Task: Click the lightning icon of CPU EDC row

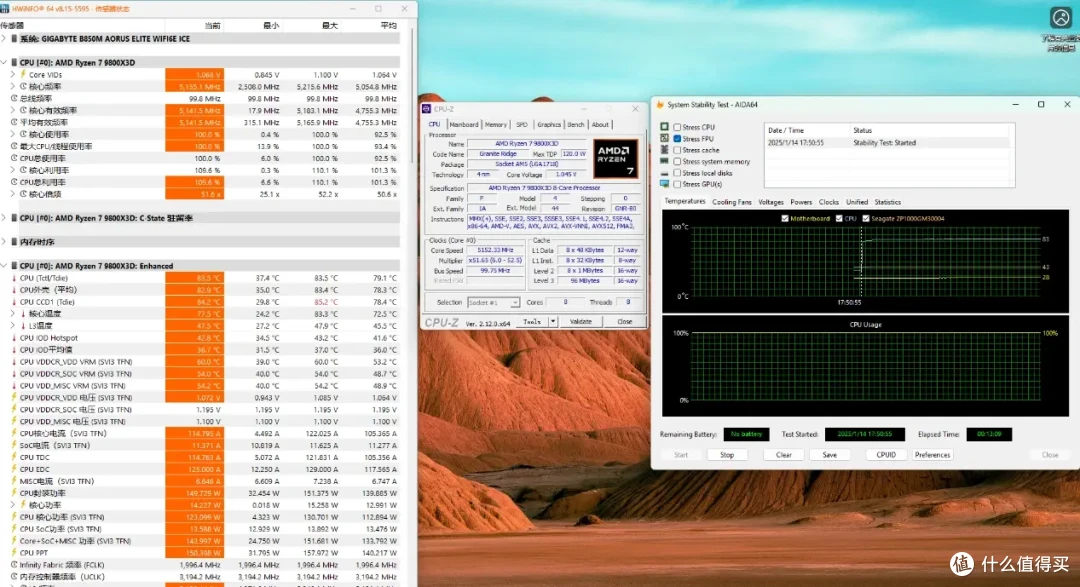Action: click(x=14, y=469)
